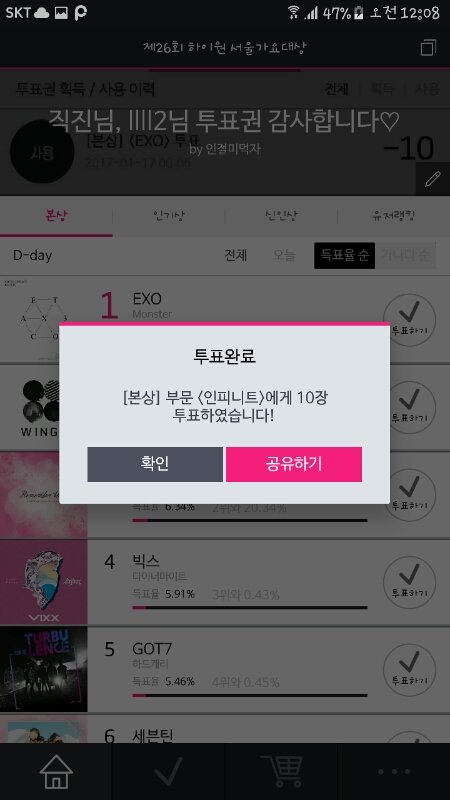
Task: Tap the VIXX album thumbnail
Action: tap(44, 582)
